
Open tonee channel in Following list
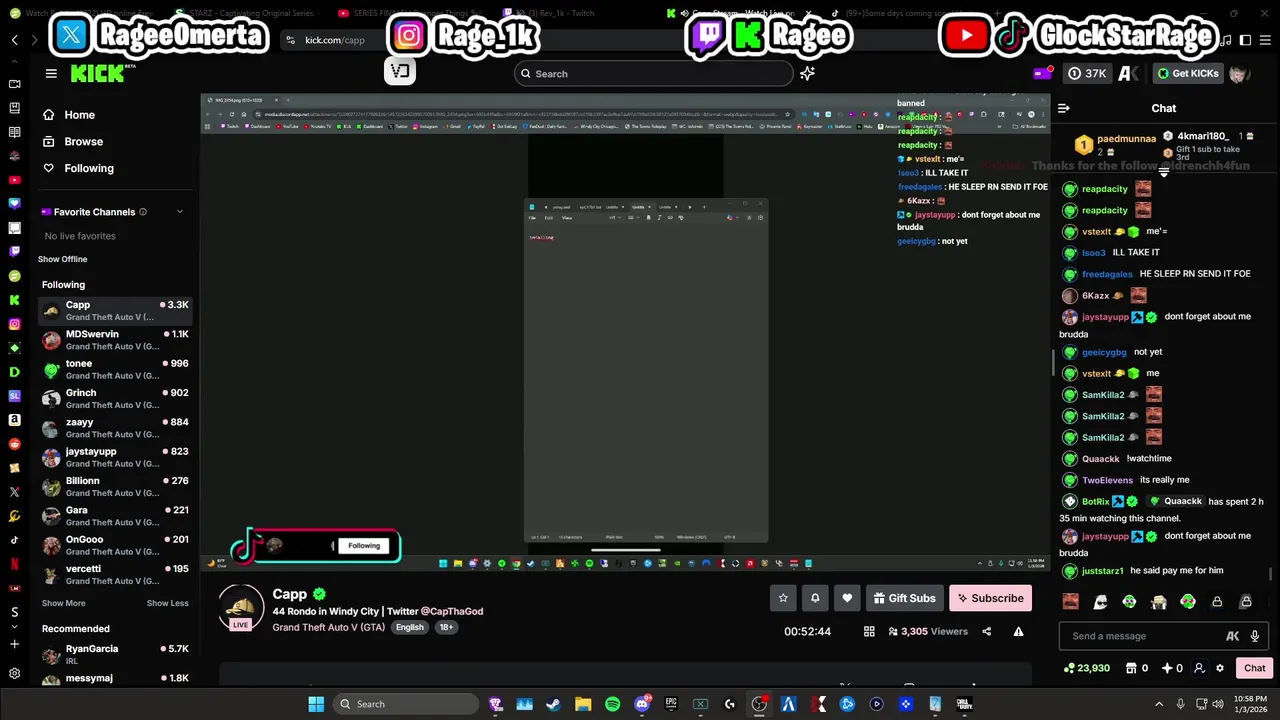(x=115, y=369)
